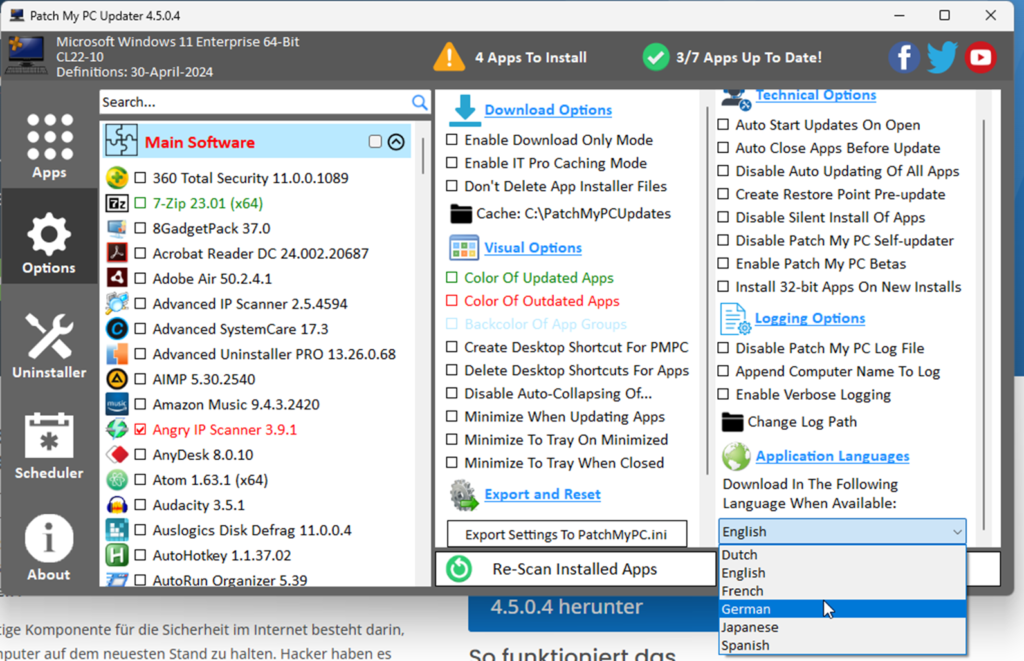Choose Japanese in the language dropdown
1024x661 pixels.
(x=752, y=627)
